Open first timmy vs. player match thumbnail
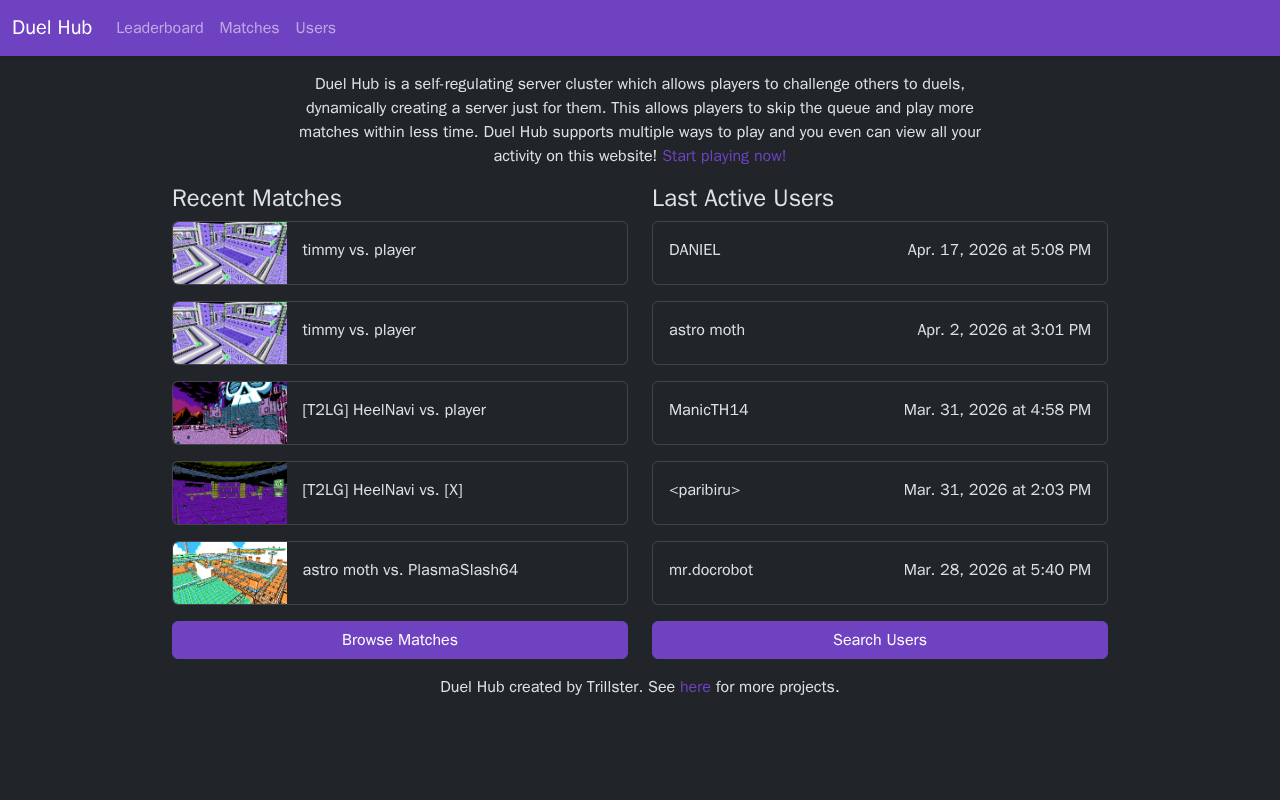 click(230, 253)
